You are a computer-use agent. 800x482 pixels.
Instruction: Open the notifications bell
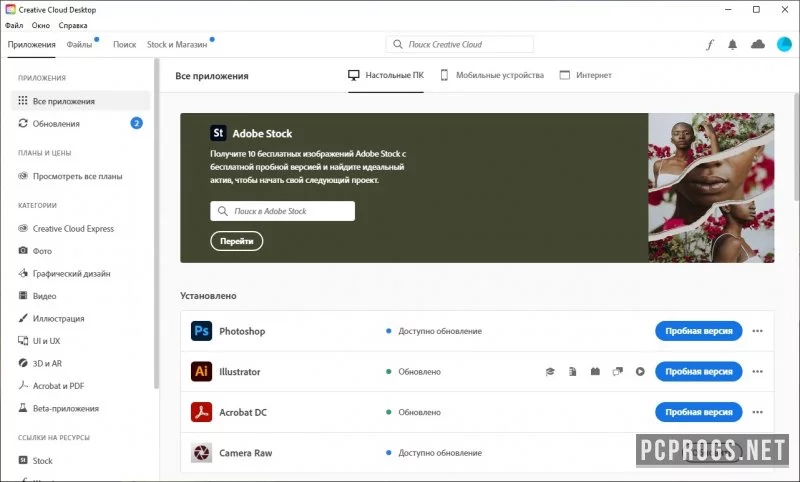732,44
